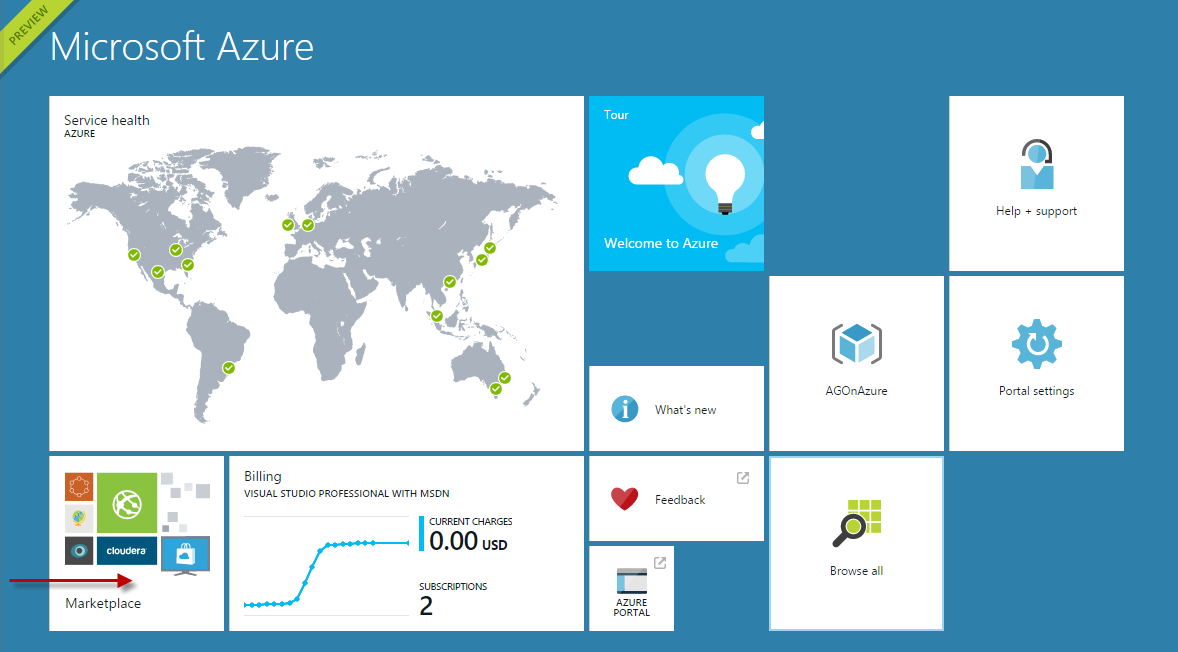
Task: Click the Portal settings gear icon
Action: 1036,345
